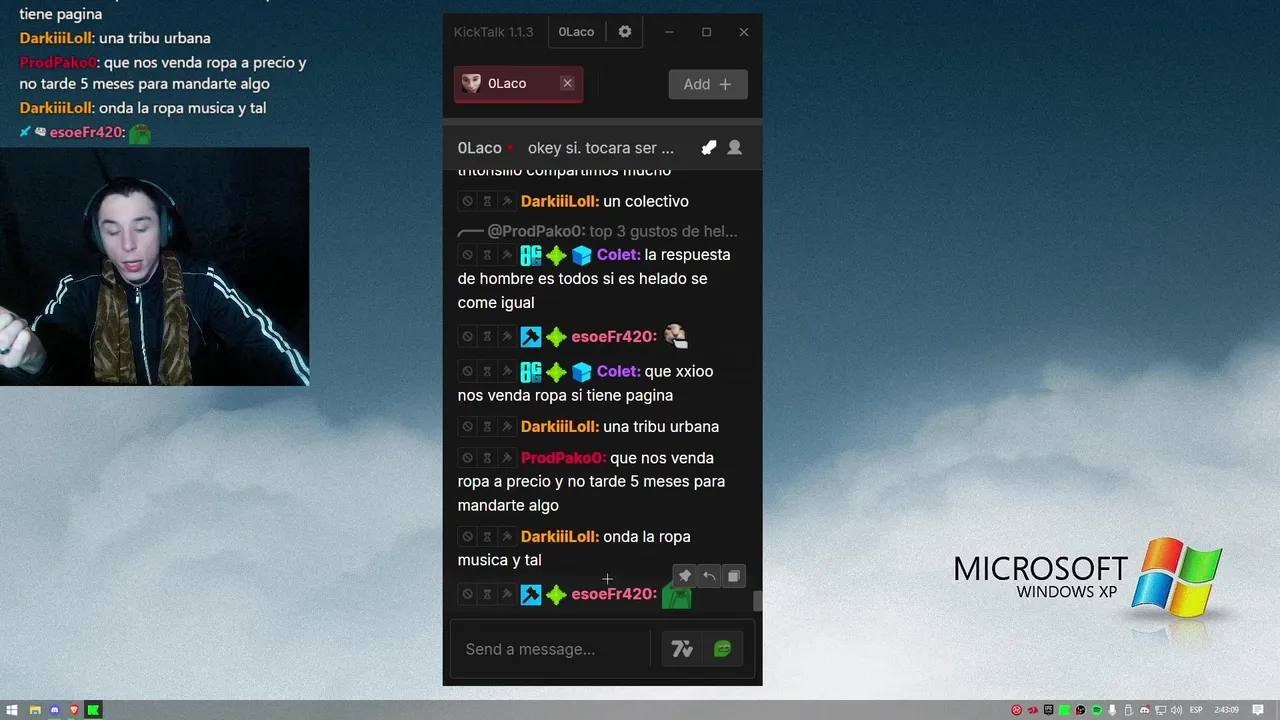Viewport: 1280px width, 720px height.
Task: Ban icon on esoeFr420 green hoodie emote message
Action: [x=467, y=594]
